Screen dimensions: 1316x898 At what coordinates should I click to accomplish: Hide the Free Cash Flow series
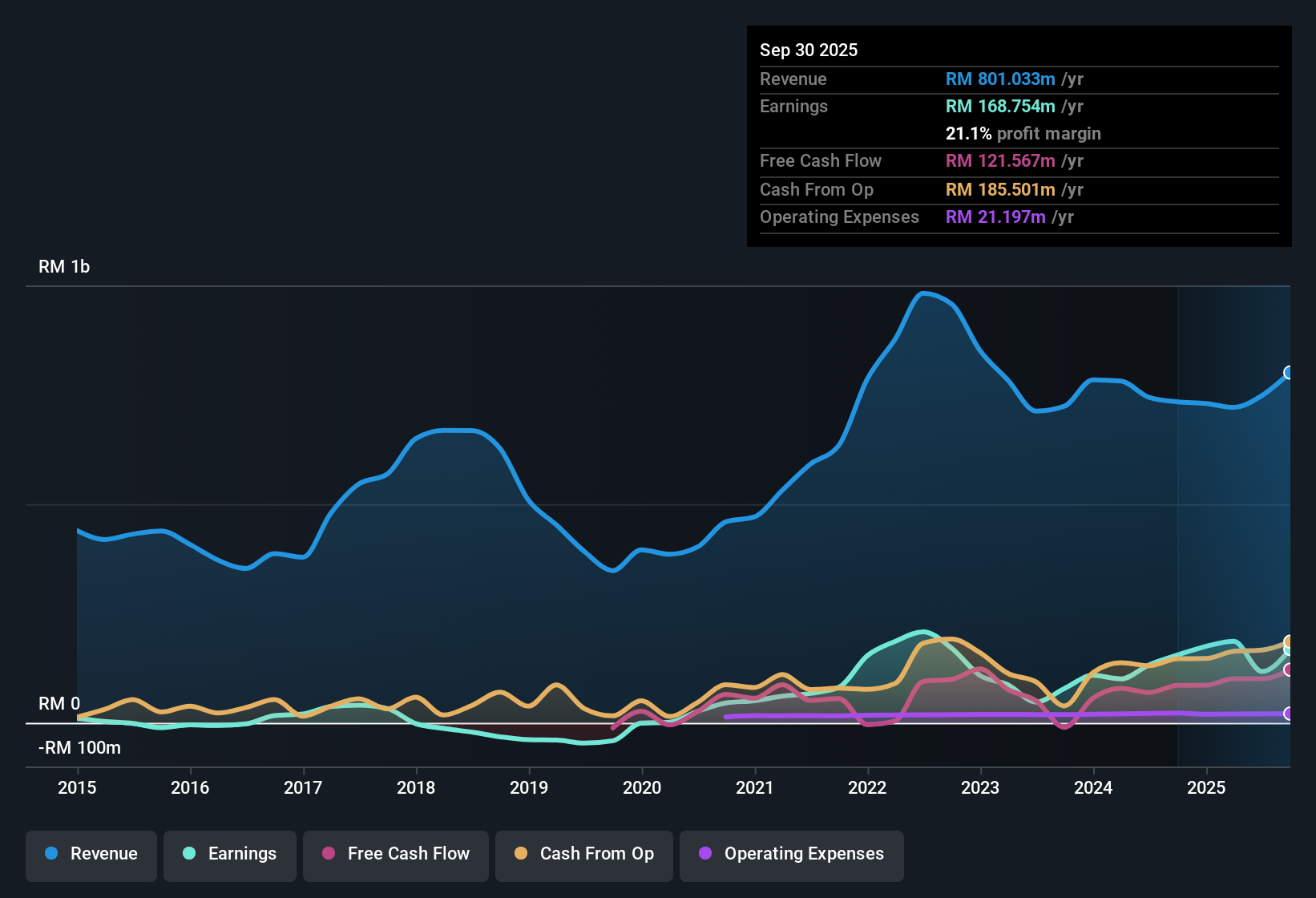coord(395,854)
